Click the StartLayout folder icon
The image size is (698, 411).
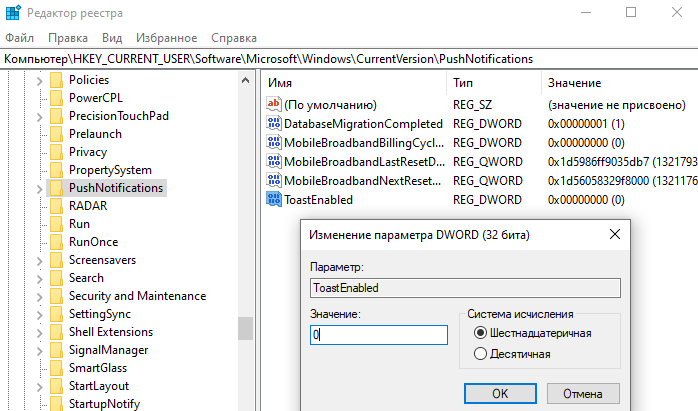[x=57, y=386]
